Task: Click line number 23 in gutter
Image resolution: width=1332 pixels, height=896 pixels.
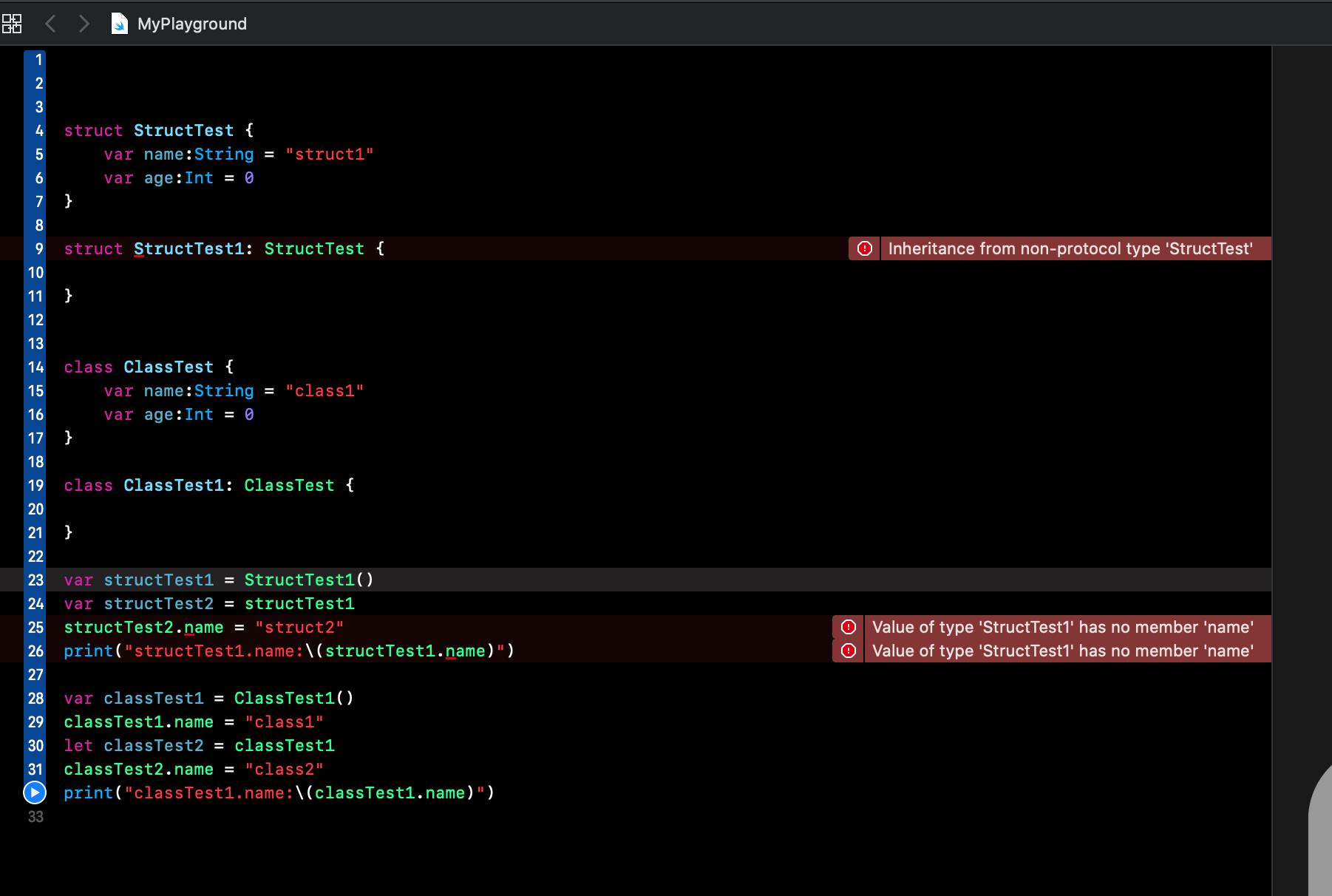Action: pyautogui.click(x=35, y=580)
